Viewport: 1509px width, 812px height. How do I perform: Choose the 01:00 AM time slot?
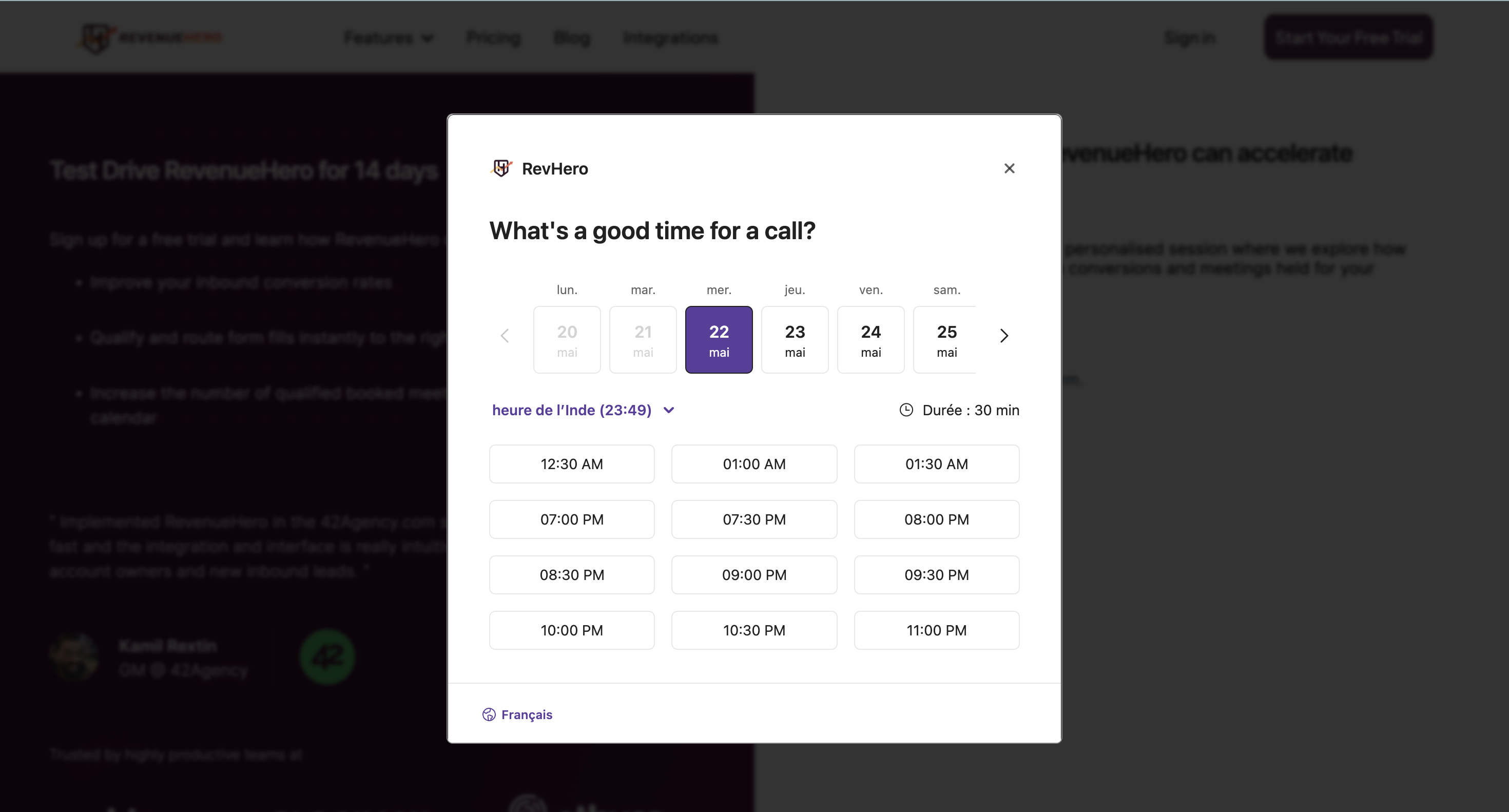(x=754, y=464)
